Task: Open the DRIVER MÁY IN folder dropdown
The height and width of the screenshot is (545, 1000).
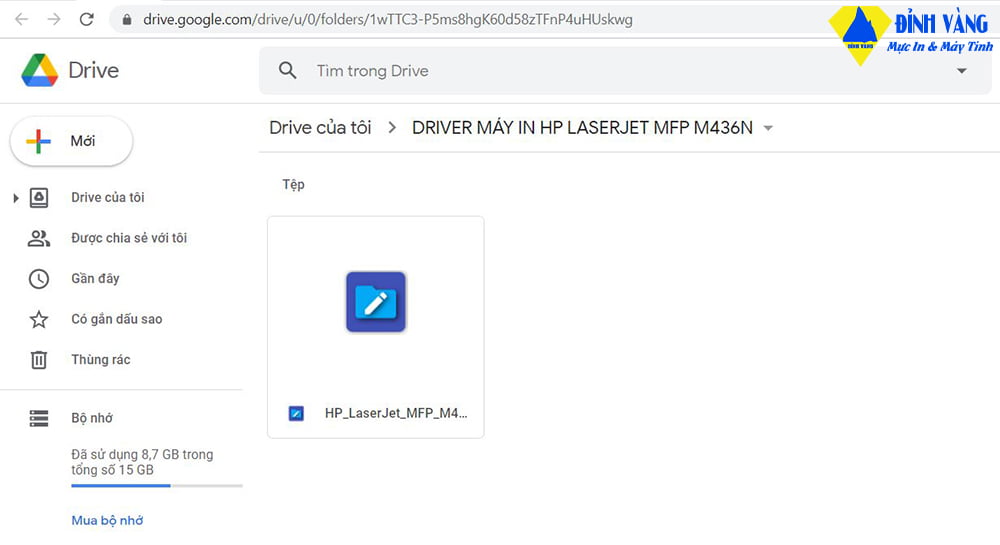Action: (x=768, y=128)
